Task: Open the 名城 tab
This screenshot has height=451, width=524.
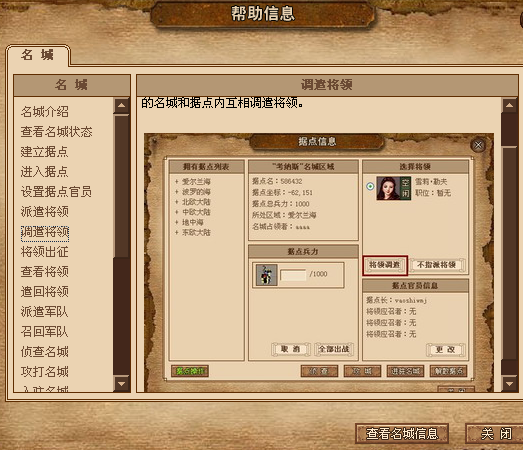Action: click(x=37, y=55)
